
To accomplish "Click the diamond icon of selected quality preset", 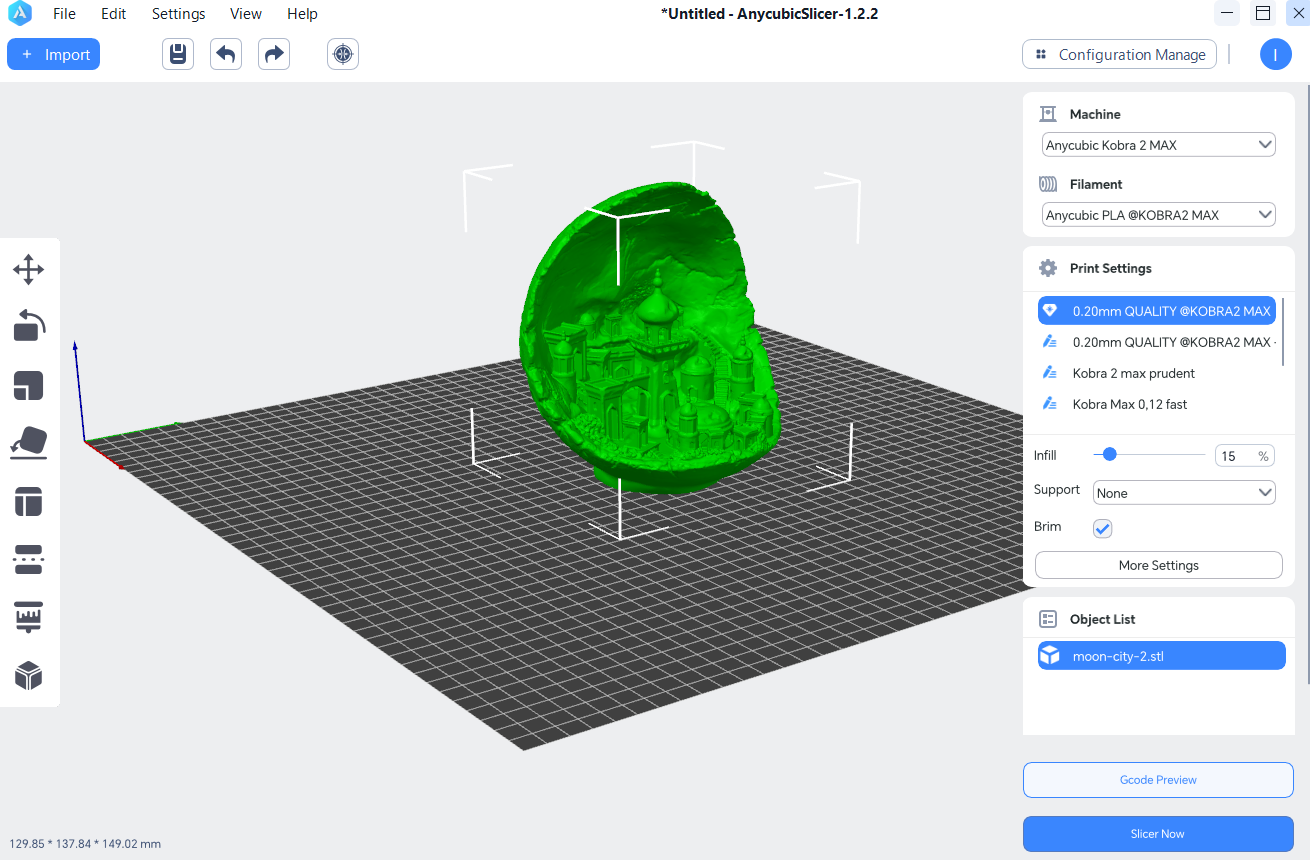I will (x=1050, y=311).
